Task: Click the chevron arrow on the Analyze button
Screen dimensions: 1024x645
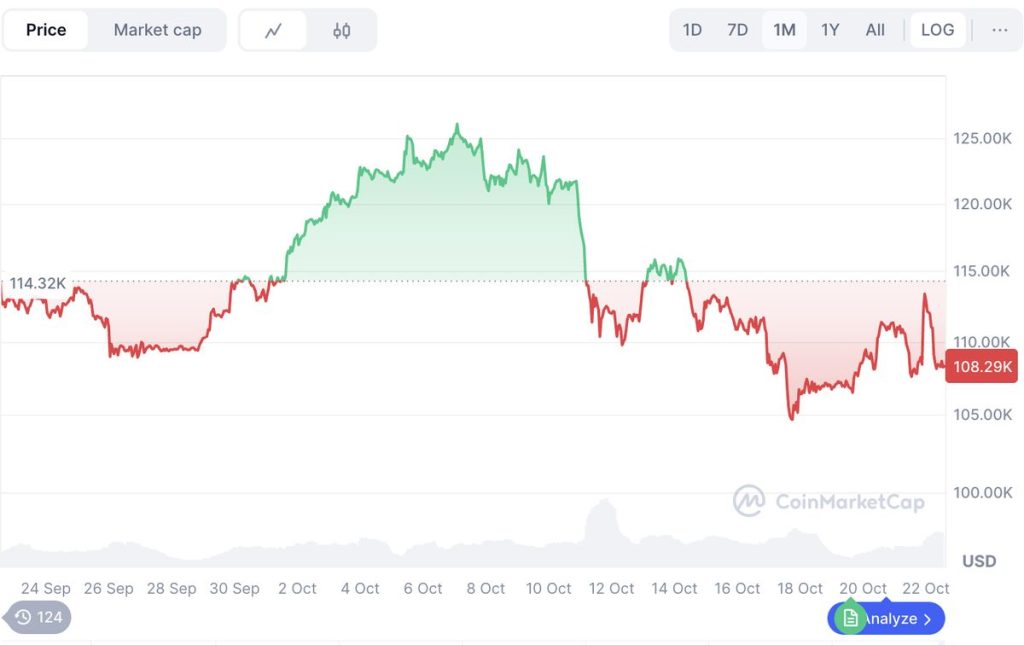Action: point(930,618)
